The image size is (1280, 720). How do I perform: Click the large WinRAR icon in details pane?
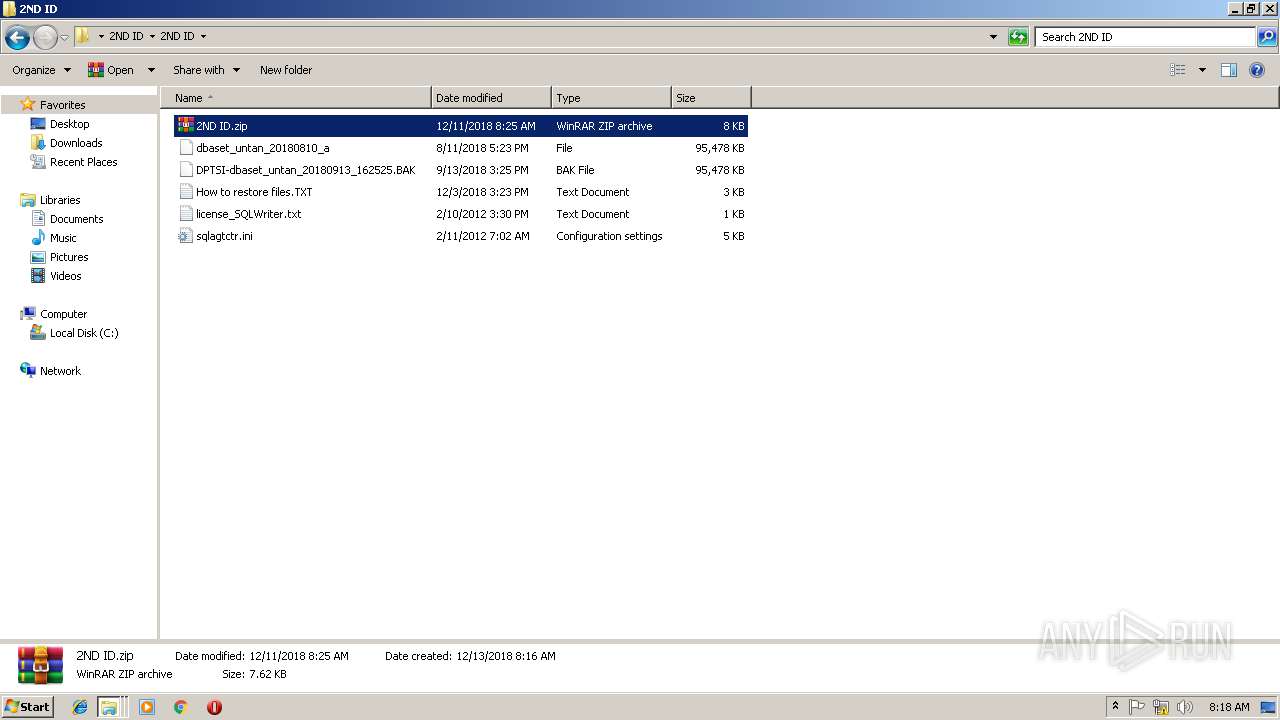pyautogui.click(x=40, y=665)
